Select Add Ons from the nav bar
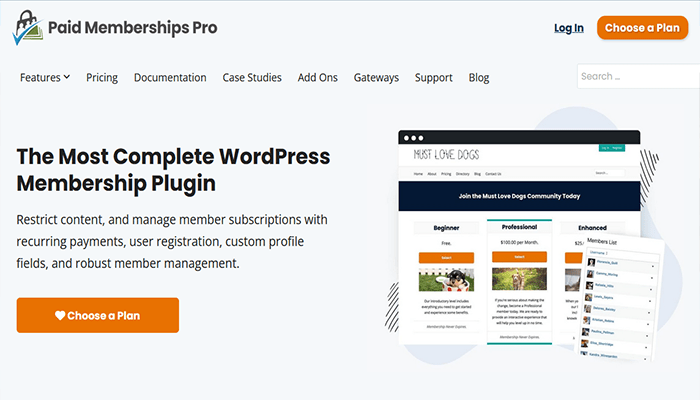 pyautogui.click(x=317, y=77)
